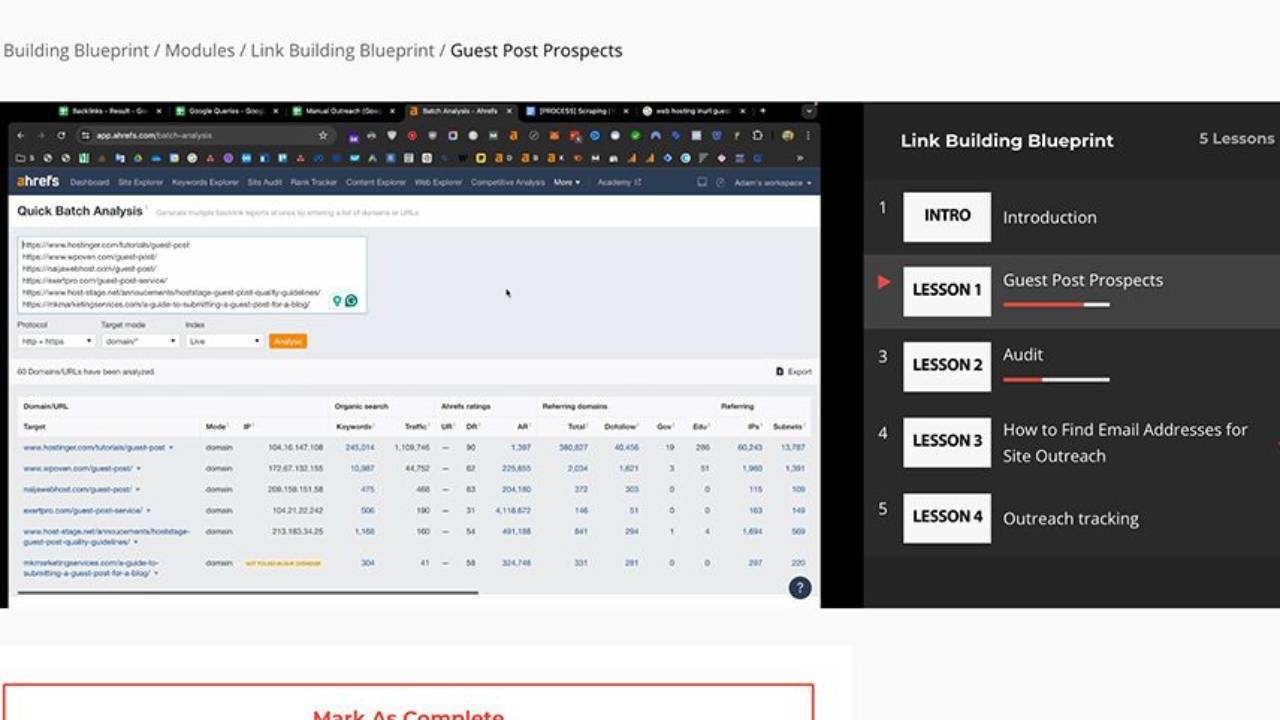Click the 40,456 dofollow value for hostinger

tap(627, 447)
